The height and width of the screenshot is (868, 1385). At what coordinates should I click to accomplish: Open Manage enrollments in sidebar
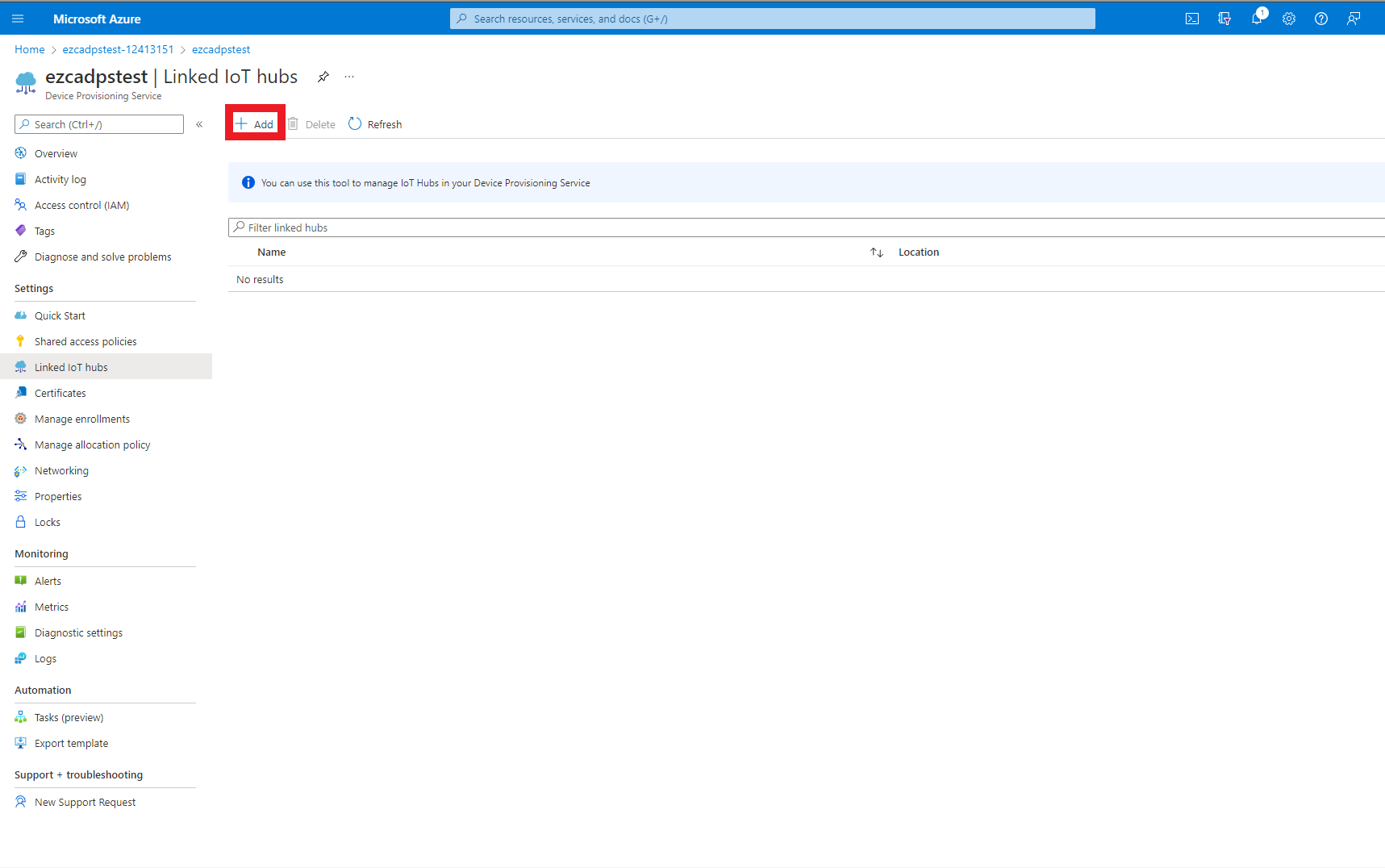[81, 419]
